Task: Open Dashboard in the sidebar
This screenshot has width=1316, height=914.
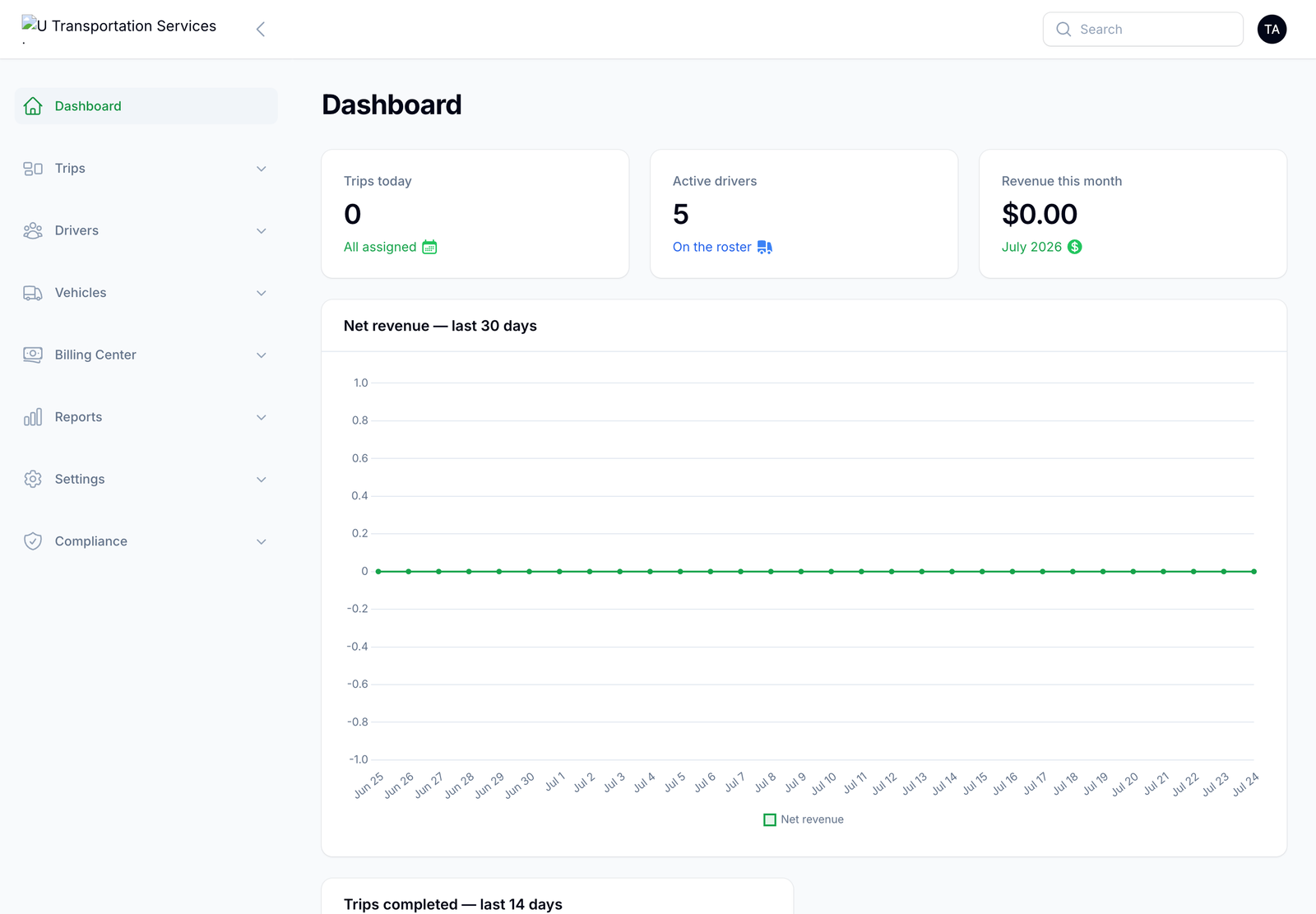Action: pyautogui.click(x=146, y=106)
